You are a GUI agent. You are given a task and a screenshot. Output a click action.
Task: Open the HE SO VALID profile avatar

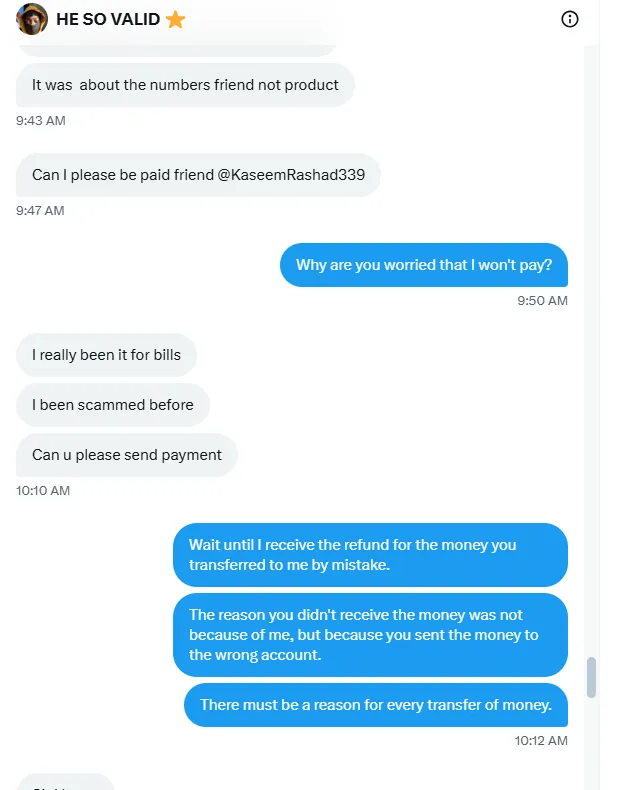[x=33, y=19]
